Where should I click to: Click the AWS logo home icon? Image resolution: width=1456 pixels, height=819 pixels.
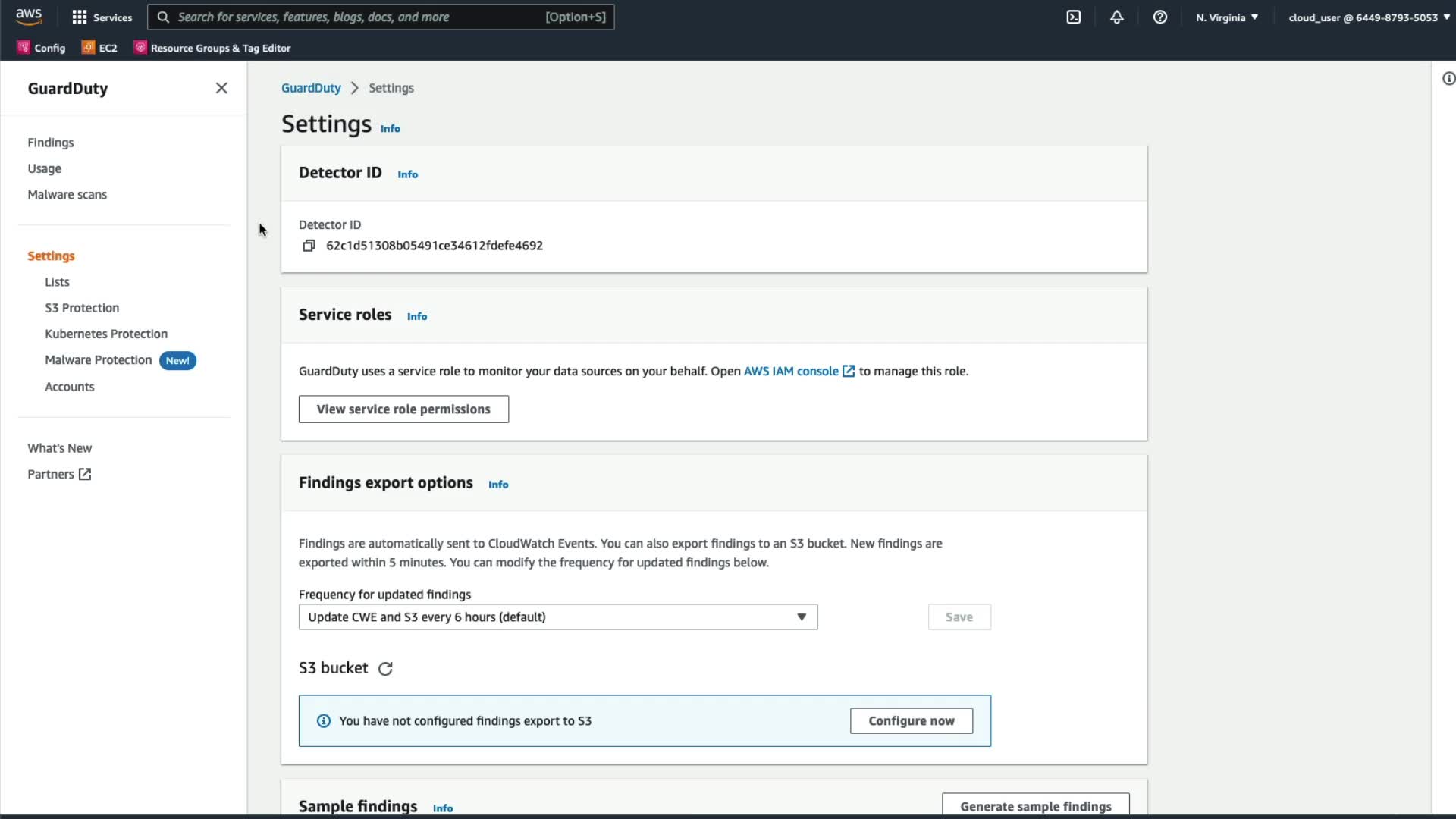pyautogui.click(x=29, y=17)
